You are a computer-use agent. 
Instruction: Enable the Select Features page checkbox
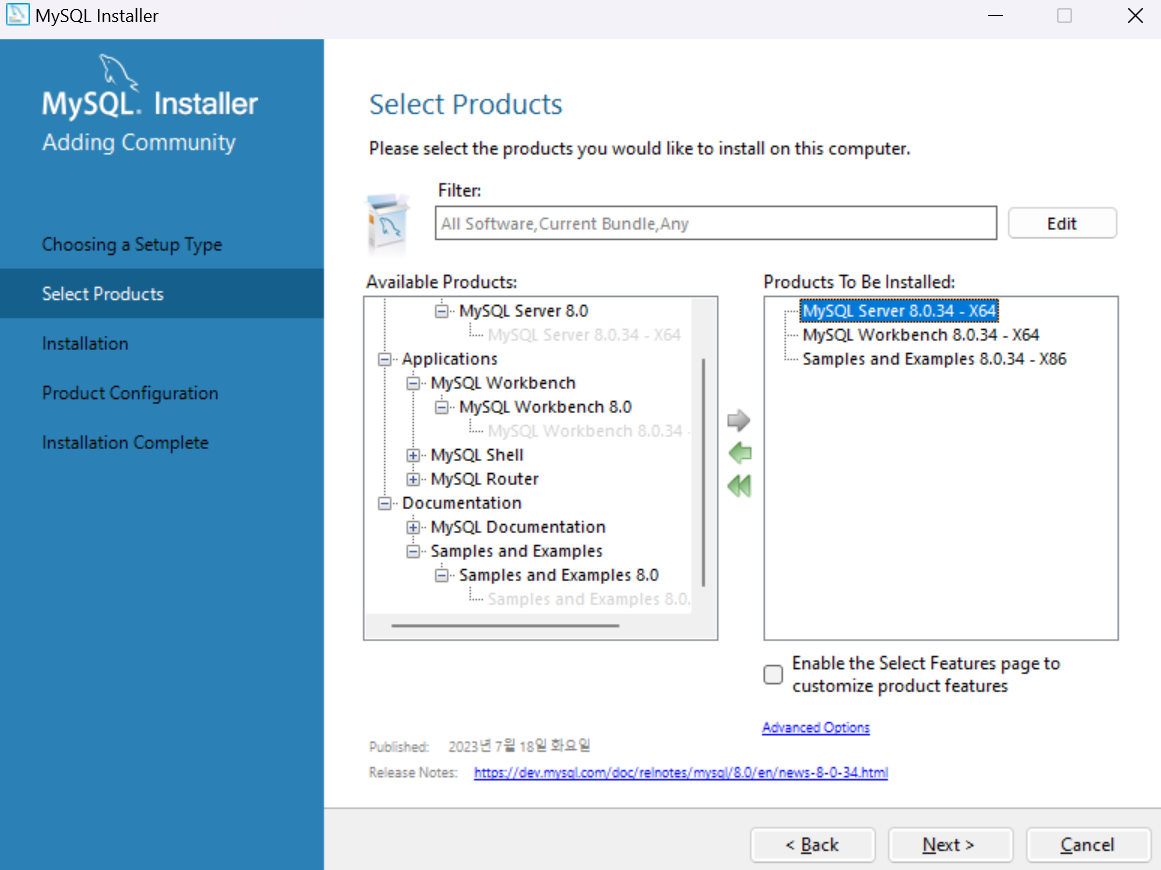pos(773,675)
